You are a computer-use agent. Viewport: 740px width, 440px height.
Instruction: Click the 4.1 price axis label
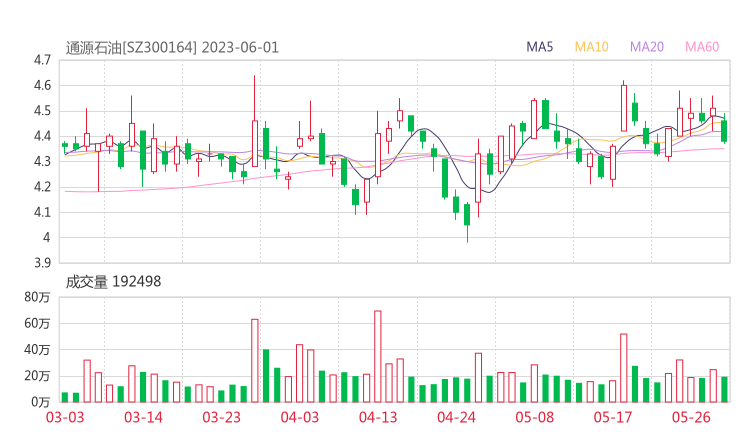click(x=42, y=212)
